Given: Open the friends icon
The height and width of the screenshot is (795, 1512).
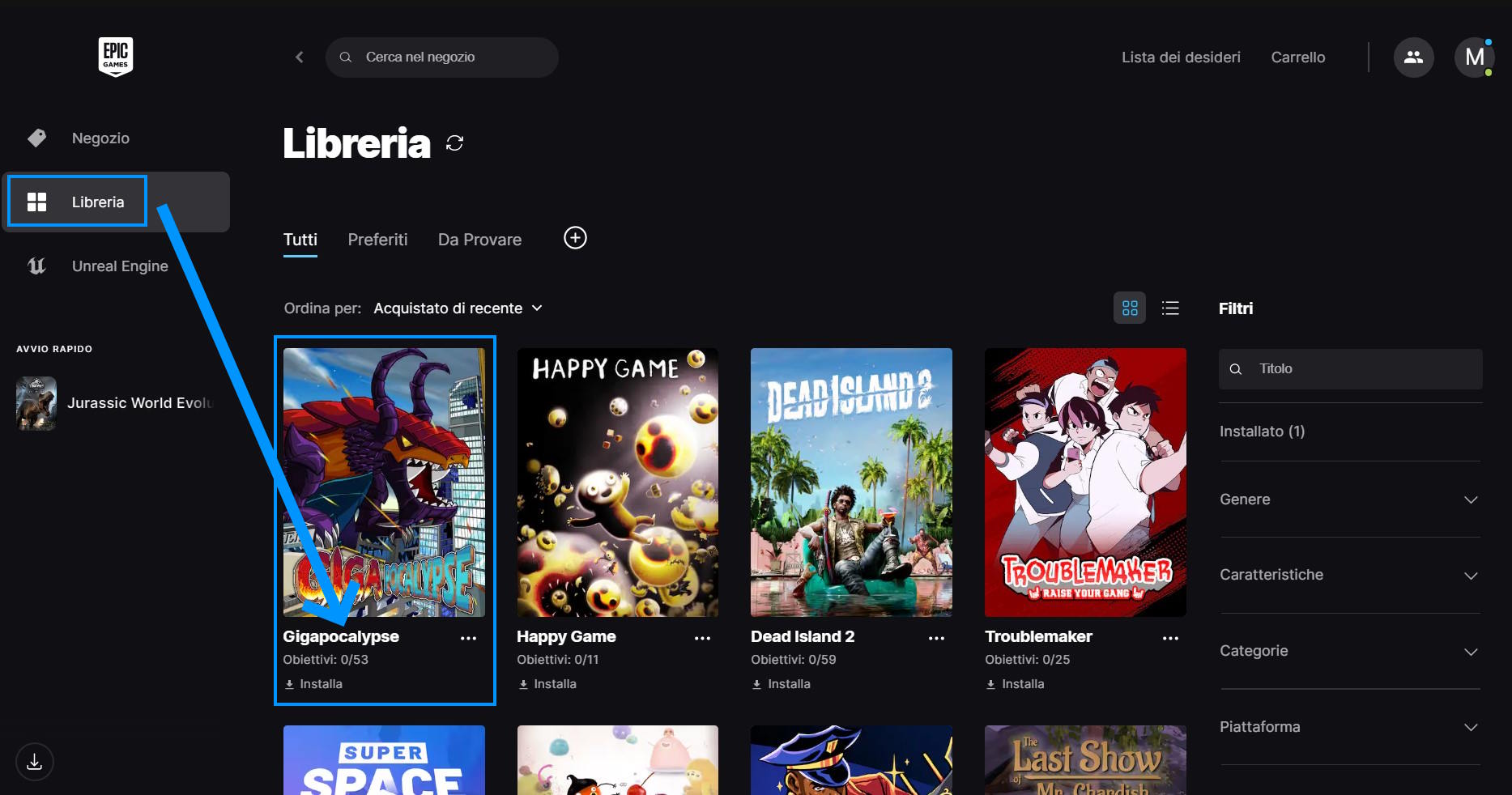Looking at the screenshot, I should coord(1413,57).
